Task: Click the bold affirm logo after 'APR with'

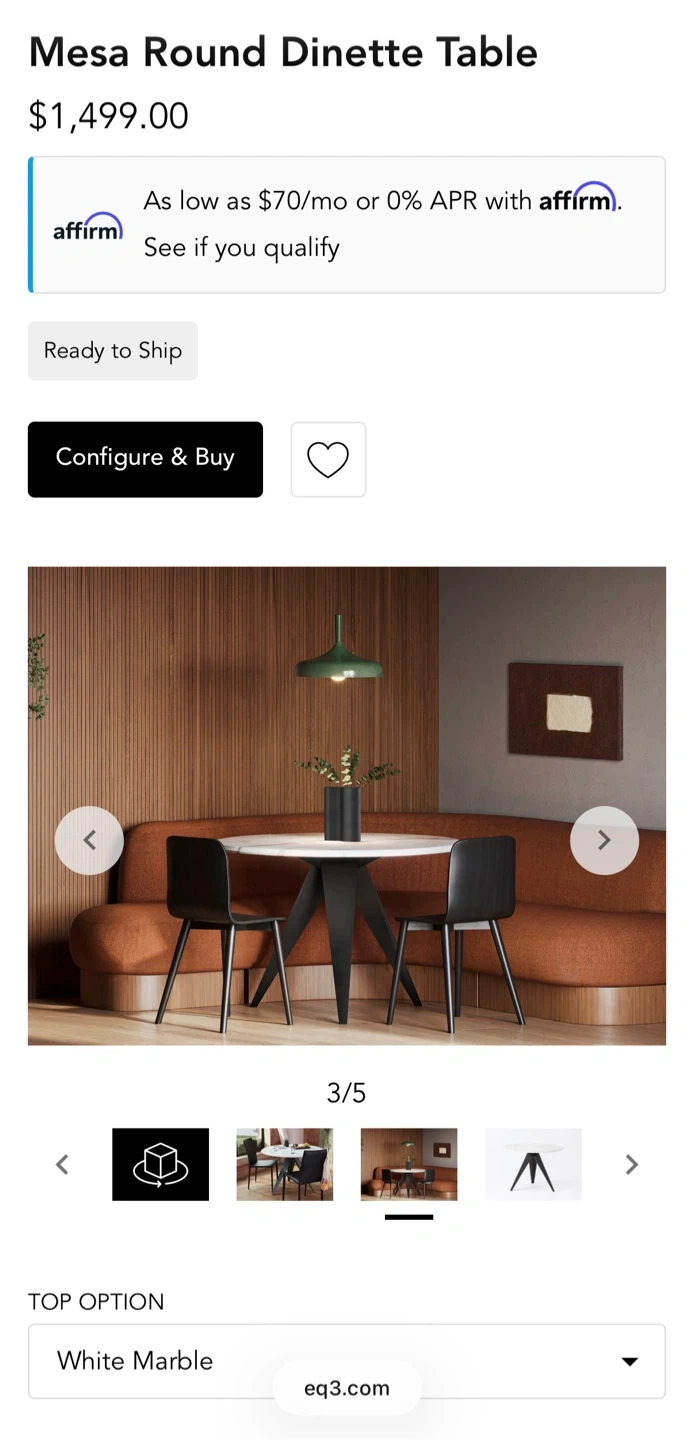Action: coord(577,198)
